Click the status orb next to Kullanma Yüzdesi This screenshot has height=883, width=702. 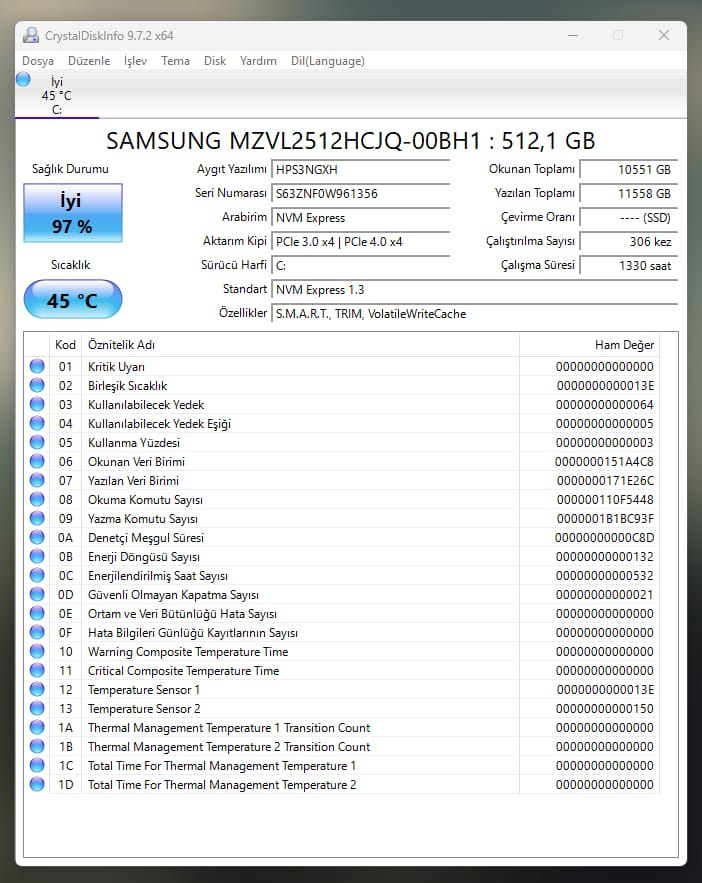[37, 443]
